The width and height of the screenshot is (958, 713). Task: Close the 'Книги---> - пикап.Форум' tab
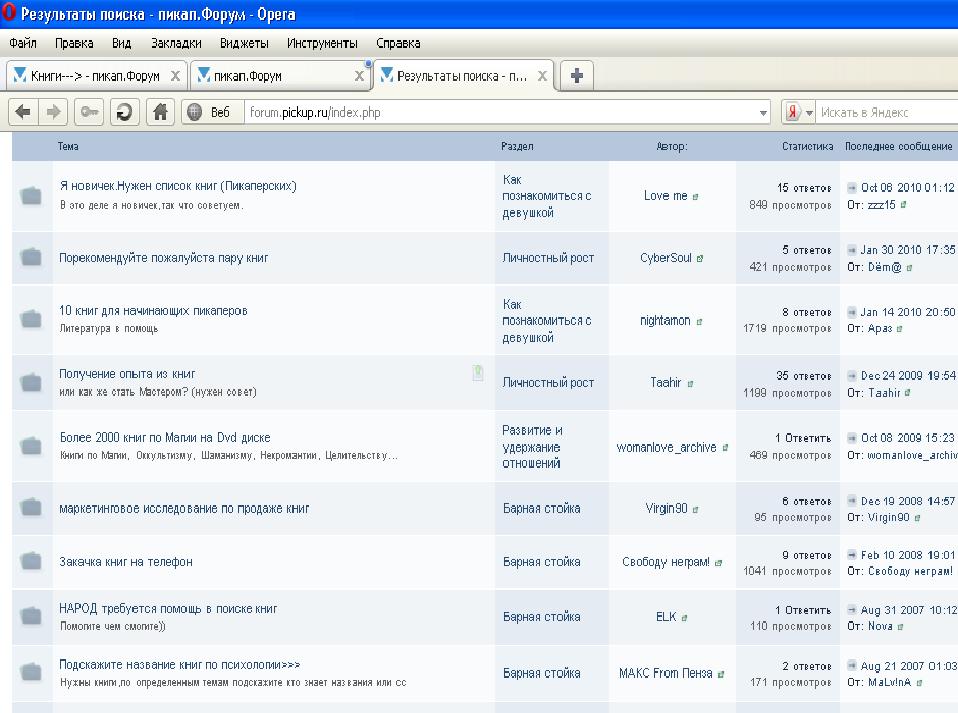click(x=175, y=76)
